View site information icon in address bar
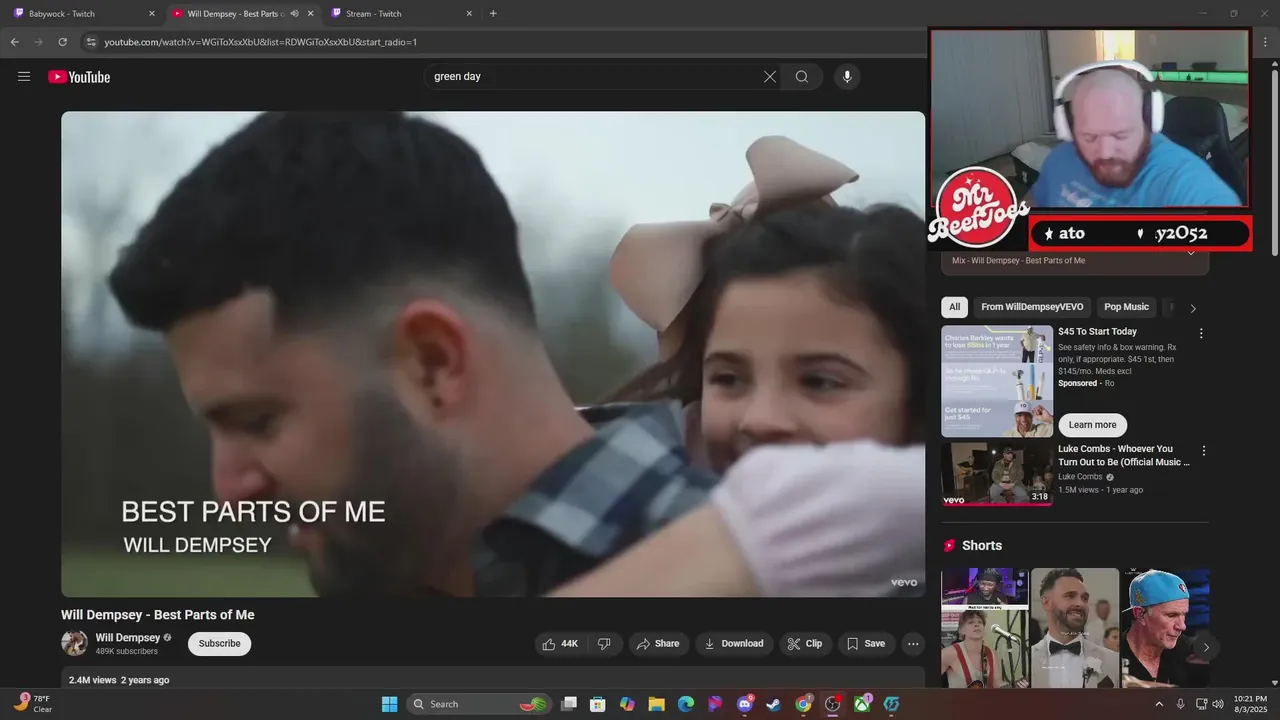Viewport: 1280px width, 720px height. tap(91, 42)
